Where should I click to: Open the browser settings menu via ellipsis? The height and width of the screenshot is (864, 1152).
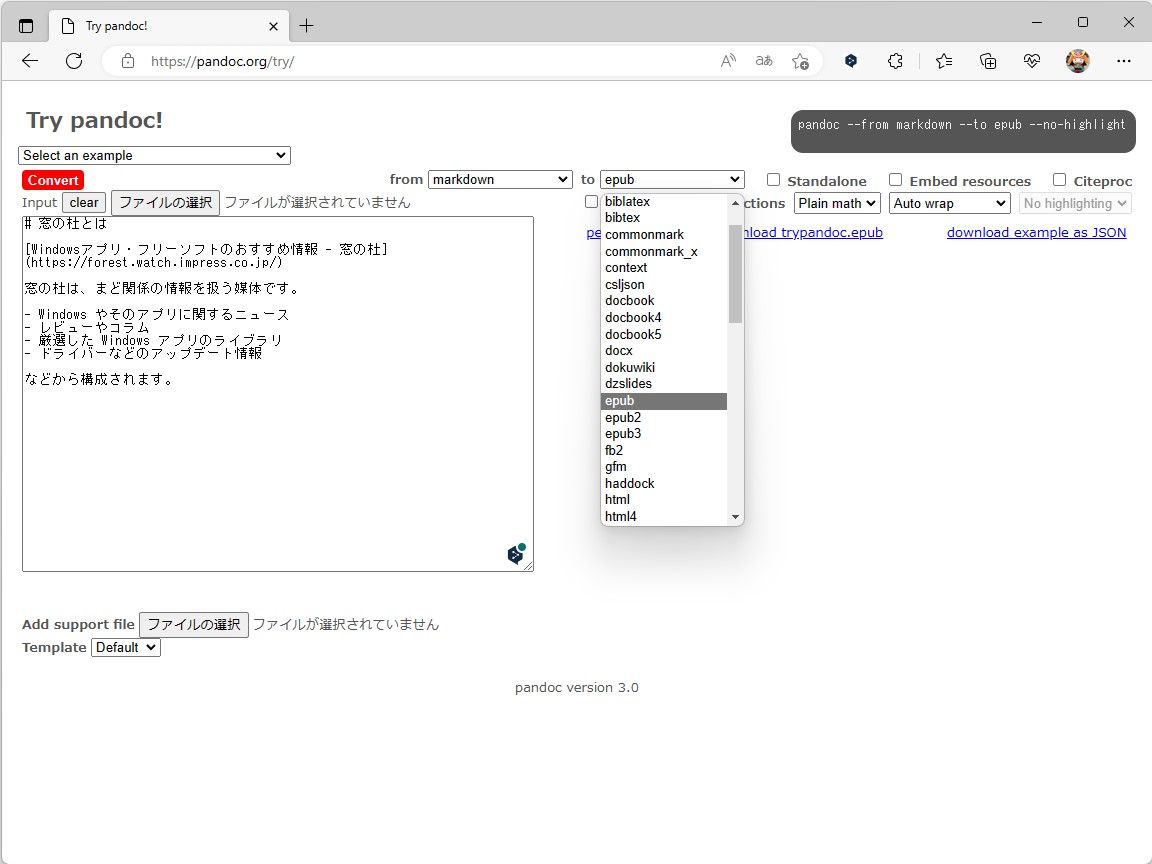pos(1124,61)
